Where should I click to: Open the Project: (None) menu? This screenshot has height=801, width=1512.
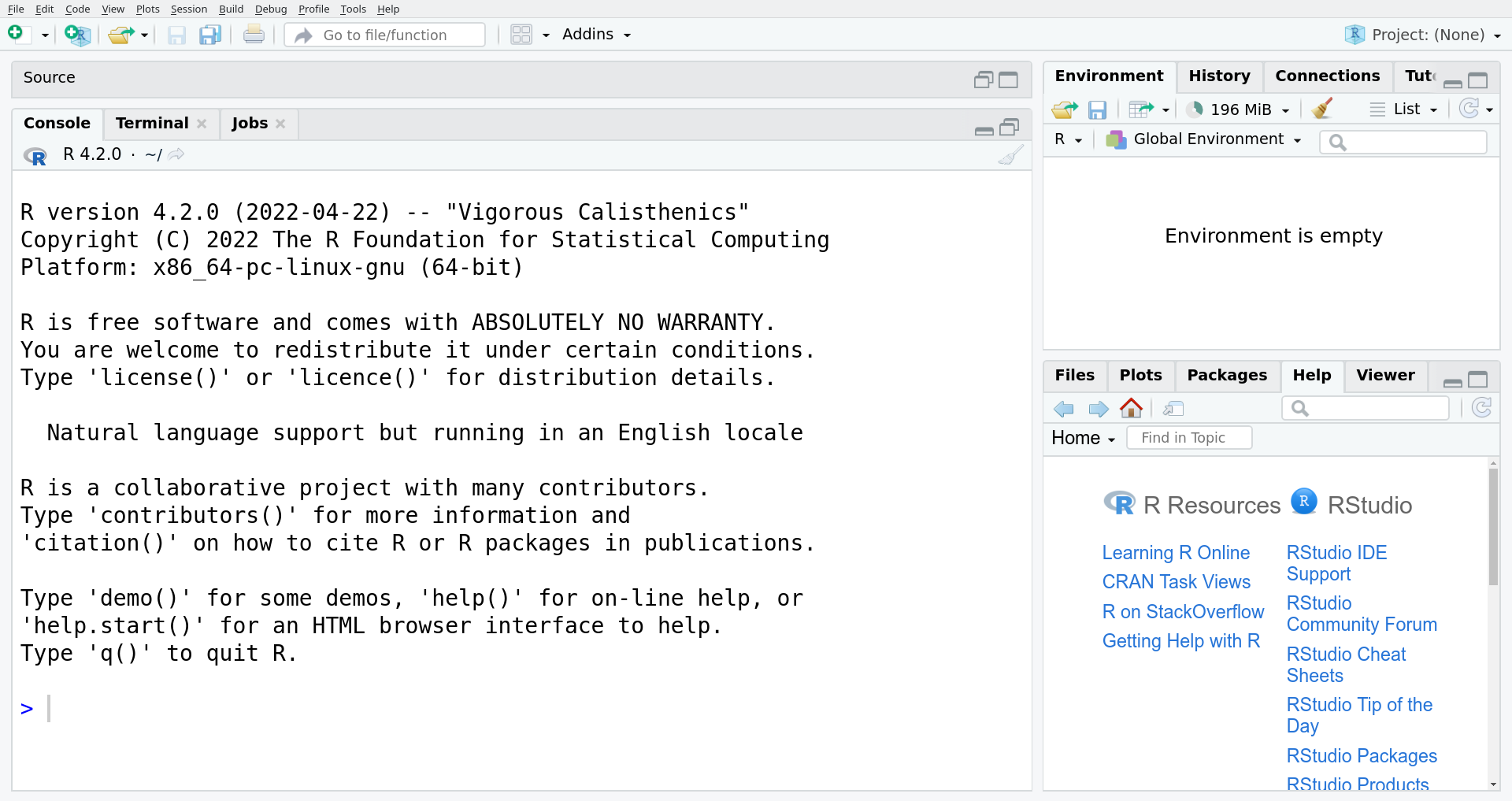tap(1423, 35)
